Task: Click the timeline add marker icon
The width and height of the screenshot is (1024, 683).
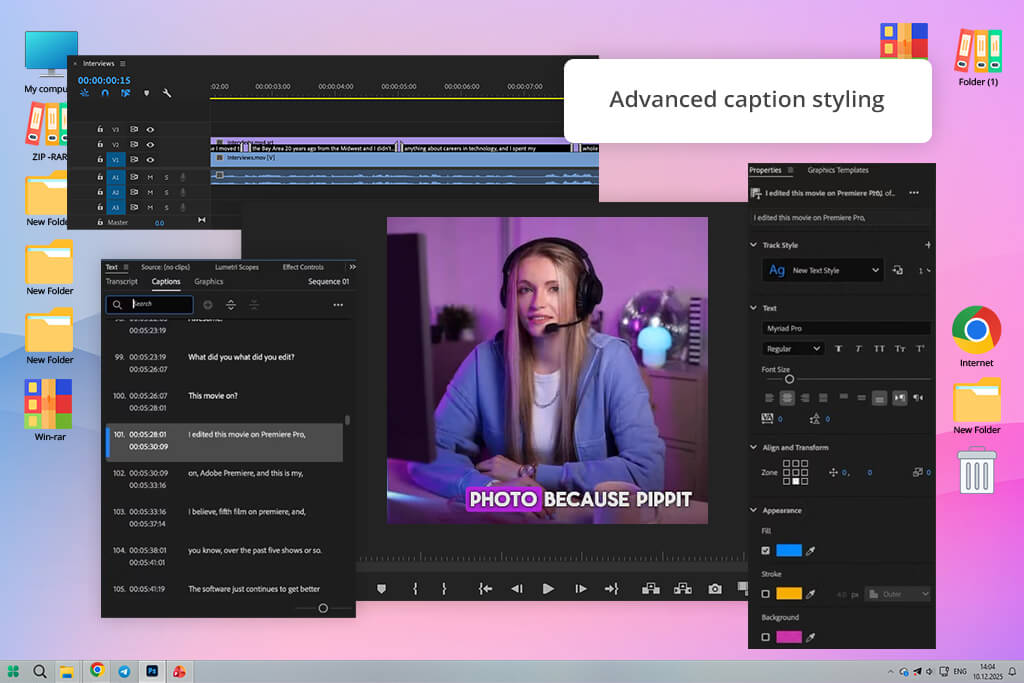Action: pos(146,93)
